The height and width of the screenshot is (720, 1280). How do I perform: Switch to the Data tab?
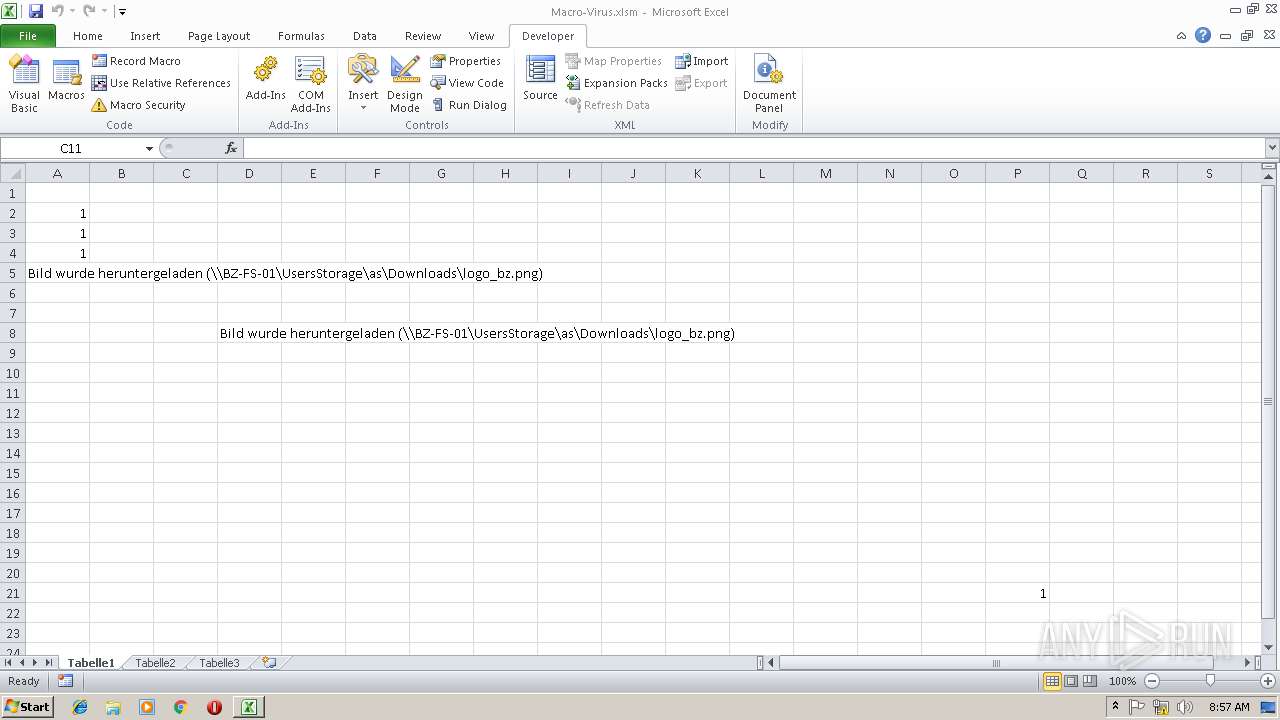[365, 36]
